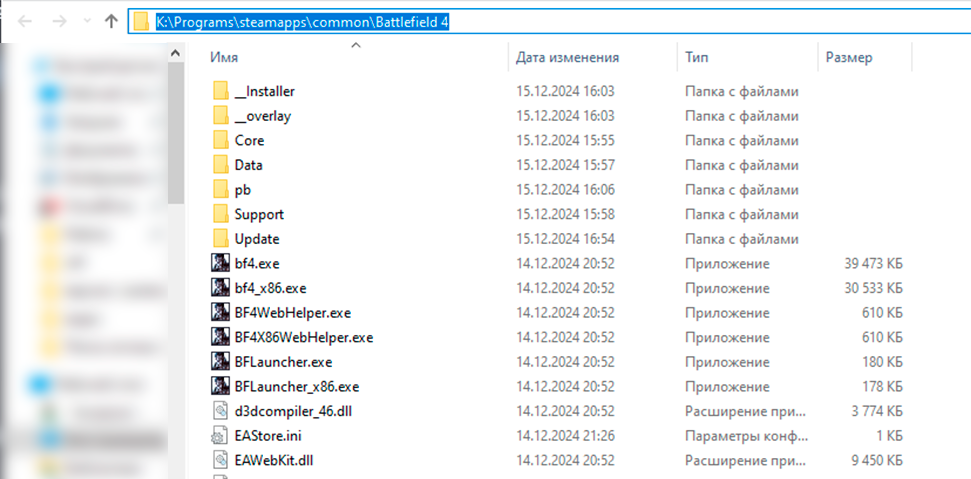Image resolution: width=971 pixels, height=479 pixels.
Task: Click the 180 КБ size value
Action: [x=882, y=362]
